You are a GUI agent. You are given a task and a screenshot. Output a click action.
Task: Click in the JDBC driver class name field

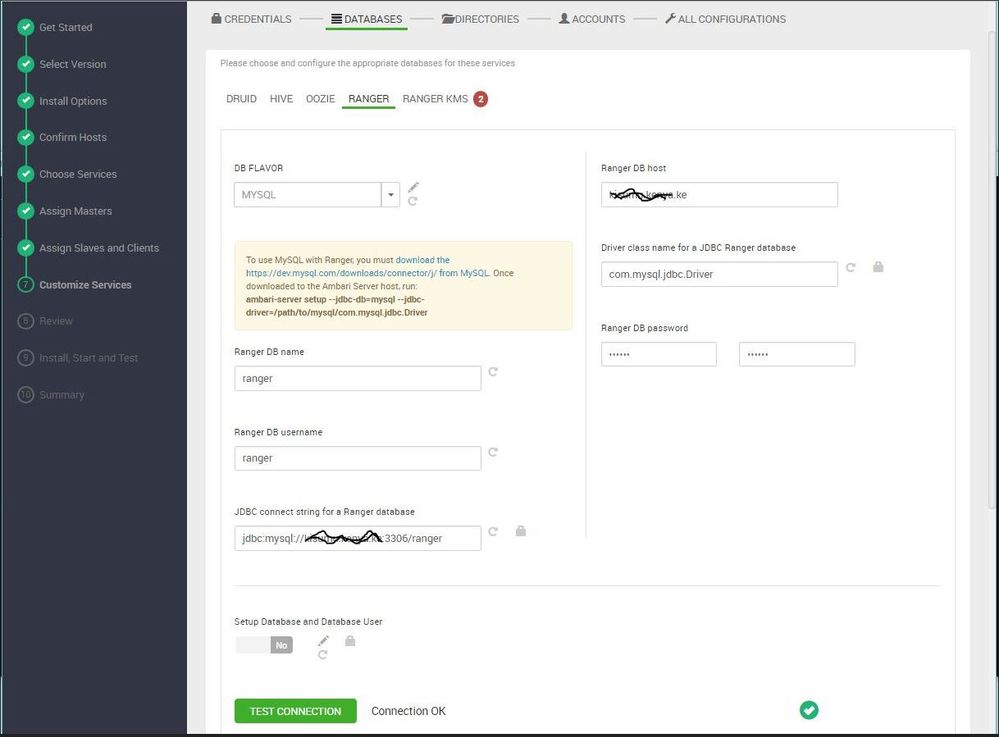(719, 275)
